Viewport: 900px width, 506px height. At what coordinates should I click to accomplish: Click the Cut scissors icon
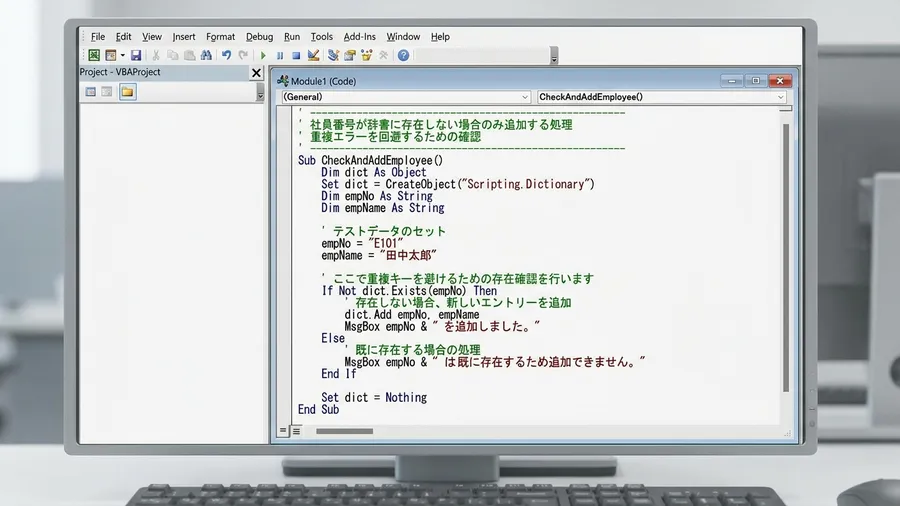point(156,55)
